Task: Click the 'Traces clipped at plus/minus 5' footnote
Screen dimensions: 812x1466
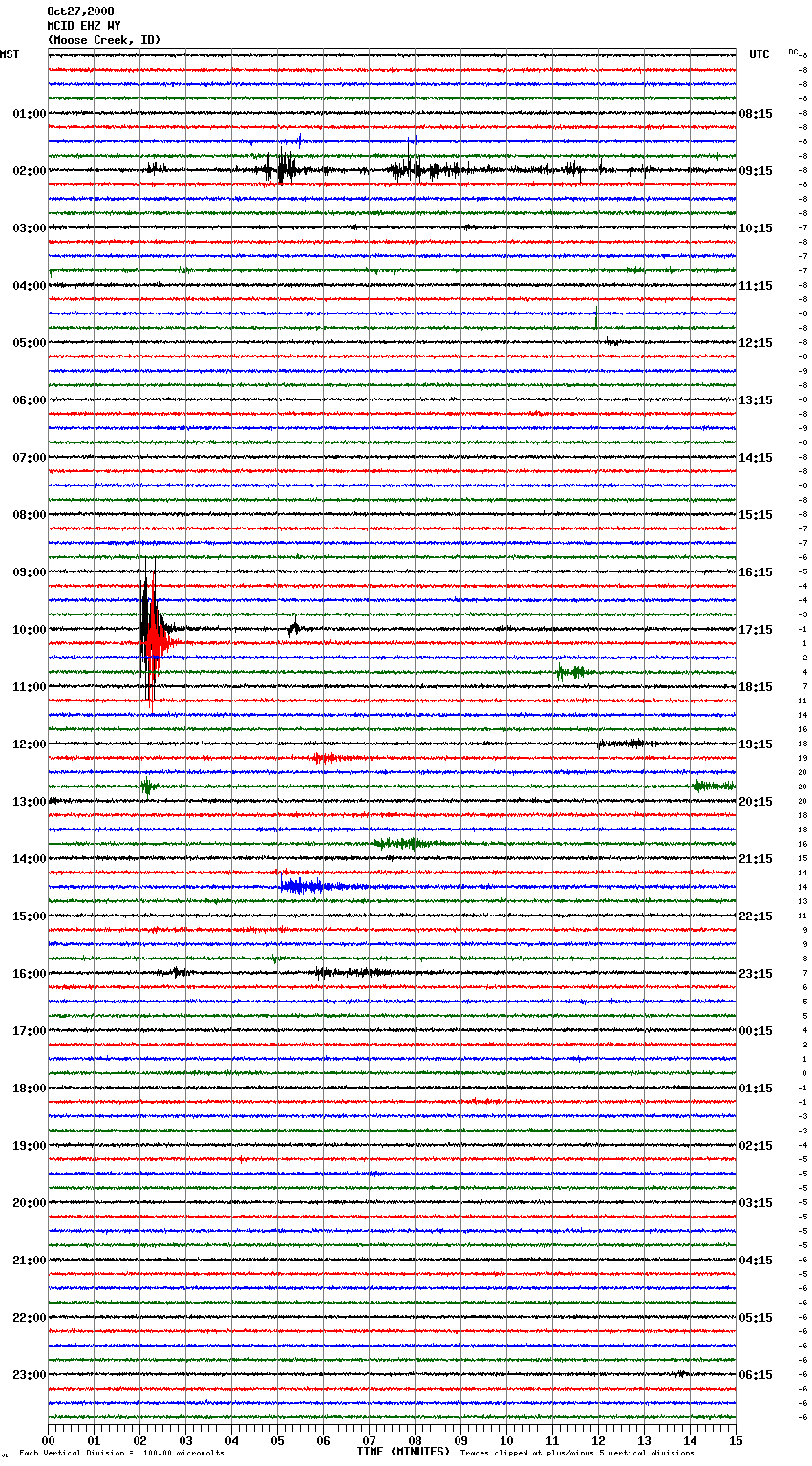Action: click(577, 1454)
